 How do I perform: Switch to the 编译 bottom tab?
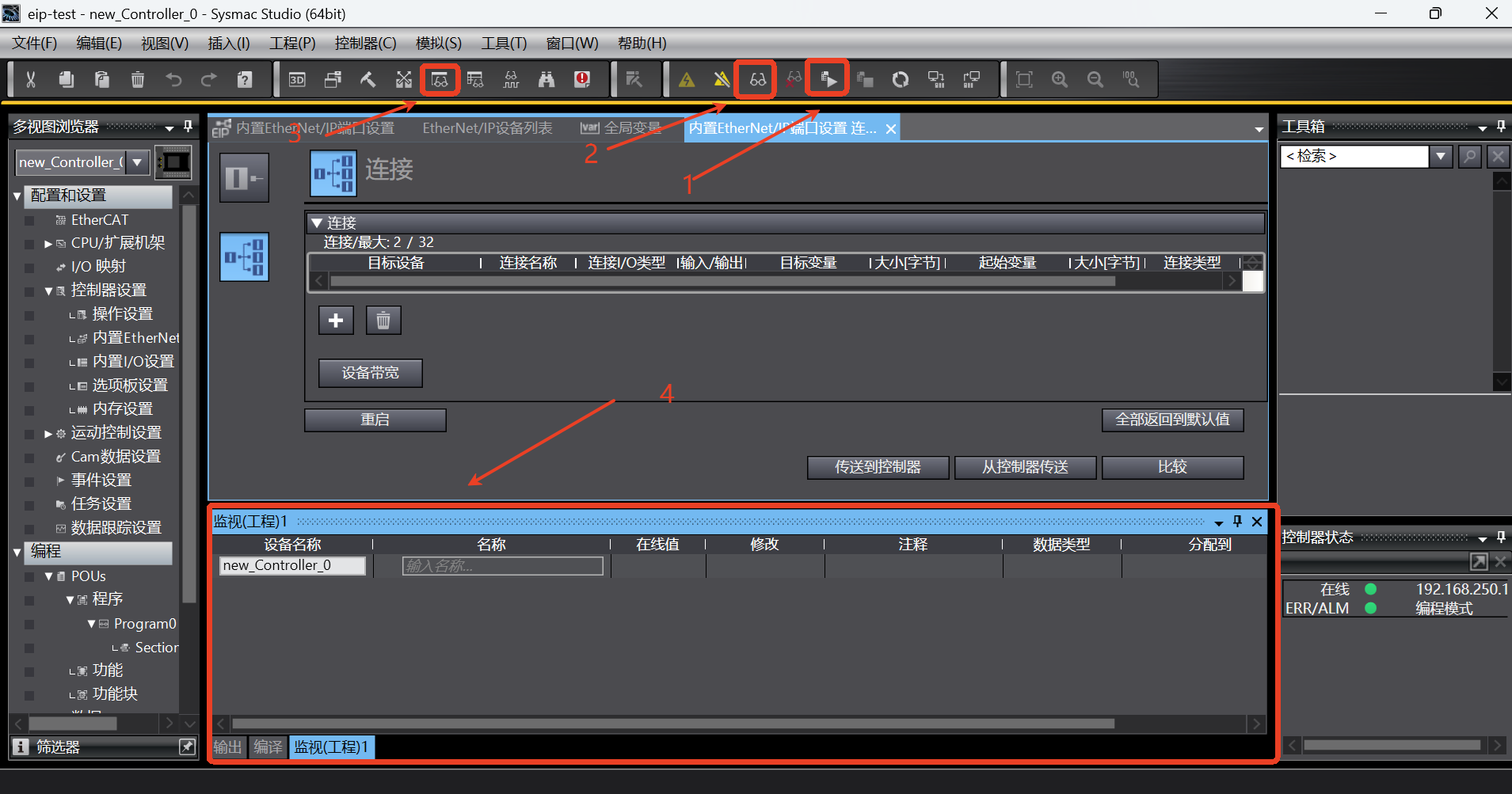[x=268, y=747]
